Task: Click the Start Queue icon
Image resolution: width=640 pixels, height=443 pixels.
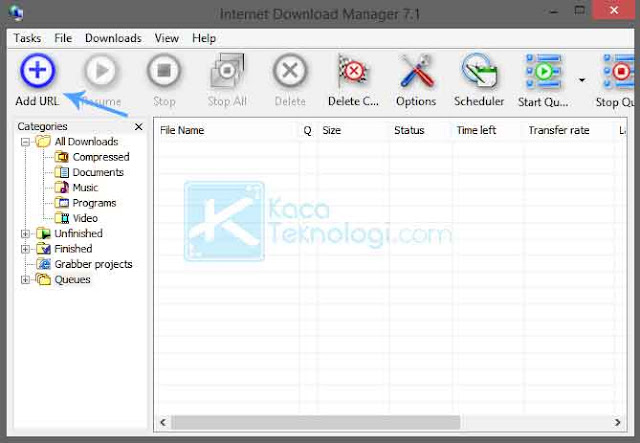Action: pos(543,72)
